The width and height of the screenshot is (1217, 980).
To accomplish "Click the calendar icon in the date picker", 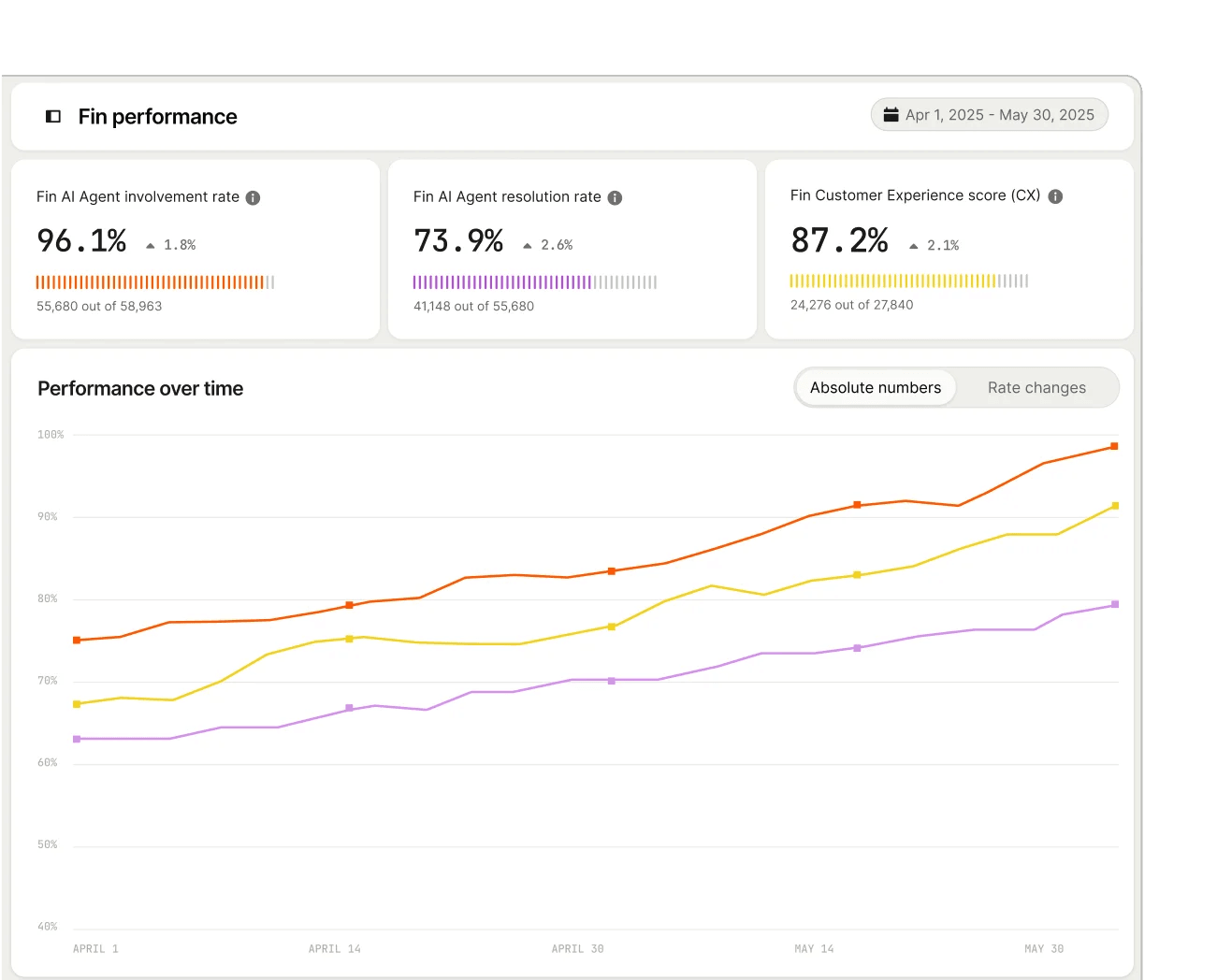I will (891, 114).
